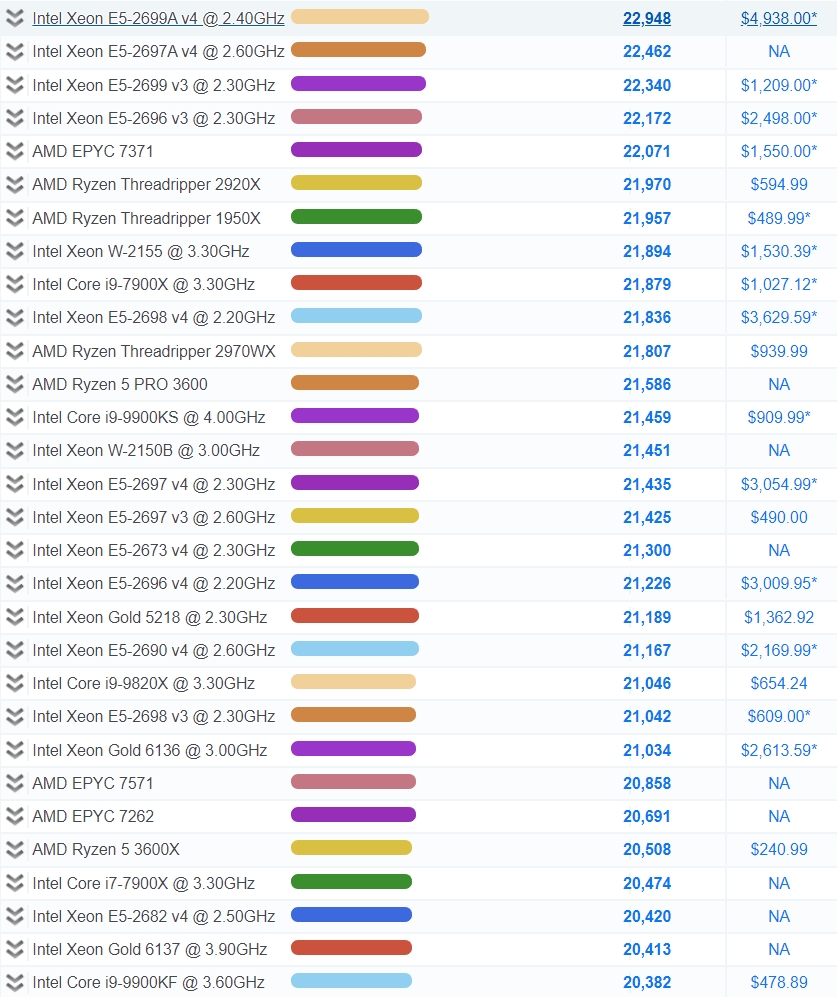837x997 pixels.
Task: Open the $3,629.59* price link
Action: (x=779, y=317)
